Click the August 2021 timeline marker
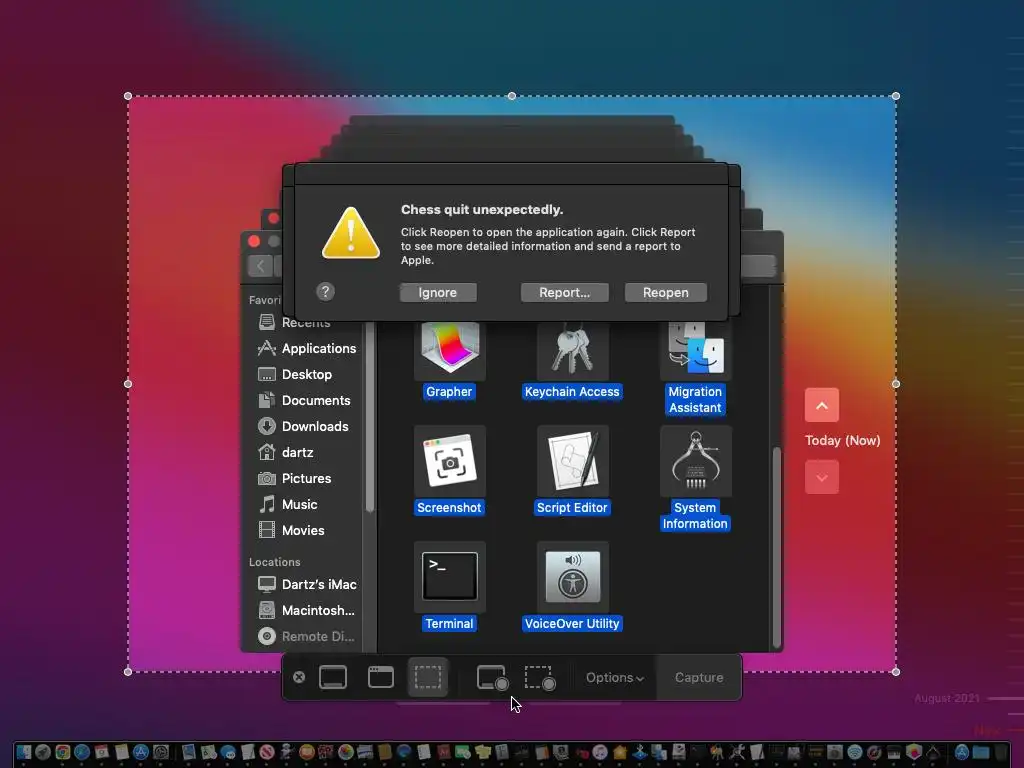 [947, 699]
